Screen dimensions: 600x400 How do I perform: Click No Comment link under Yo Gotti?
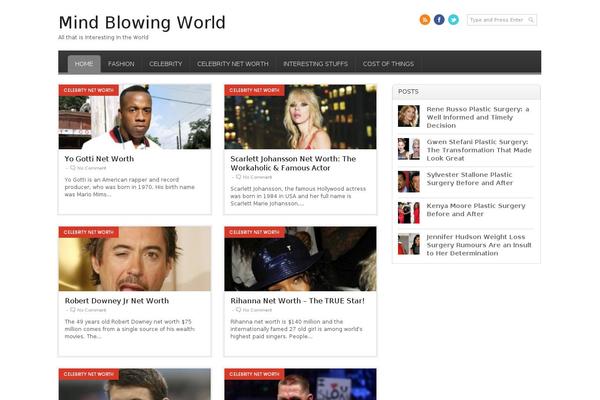91,168
